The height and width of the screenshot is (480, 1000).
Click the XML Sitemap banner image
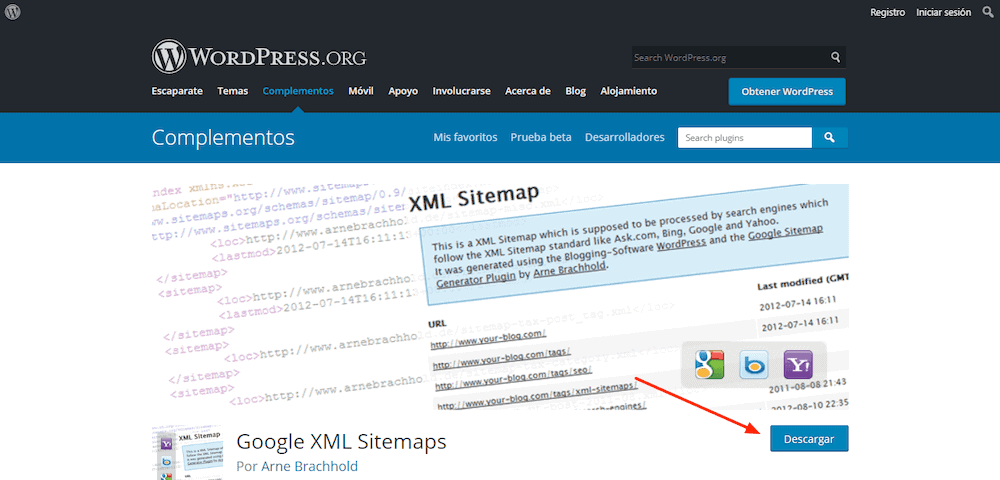point(500,296)
